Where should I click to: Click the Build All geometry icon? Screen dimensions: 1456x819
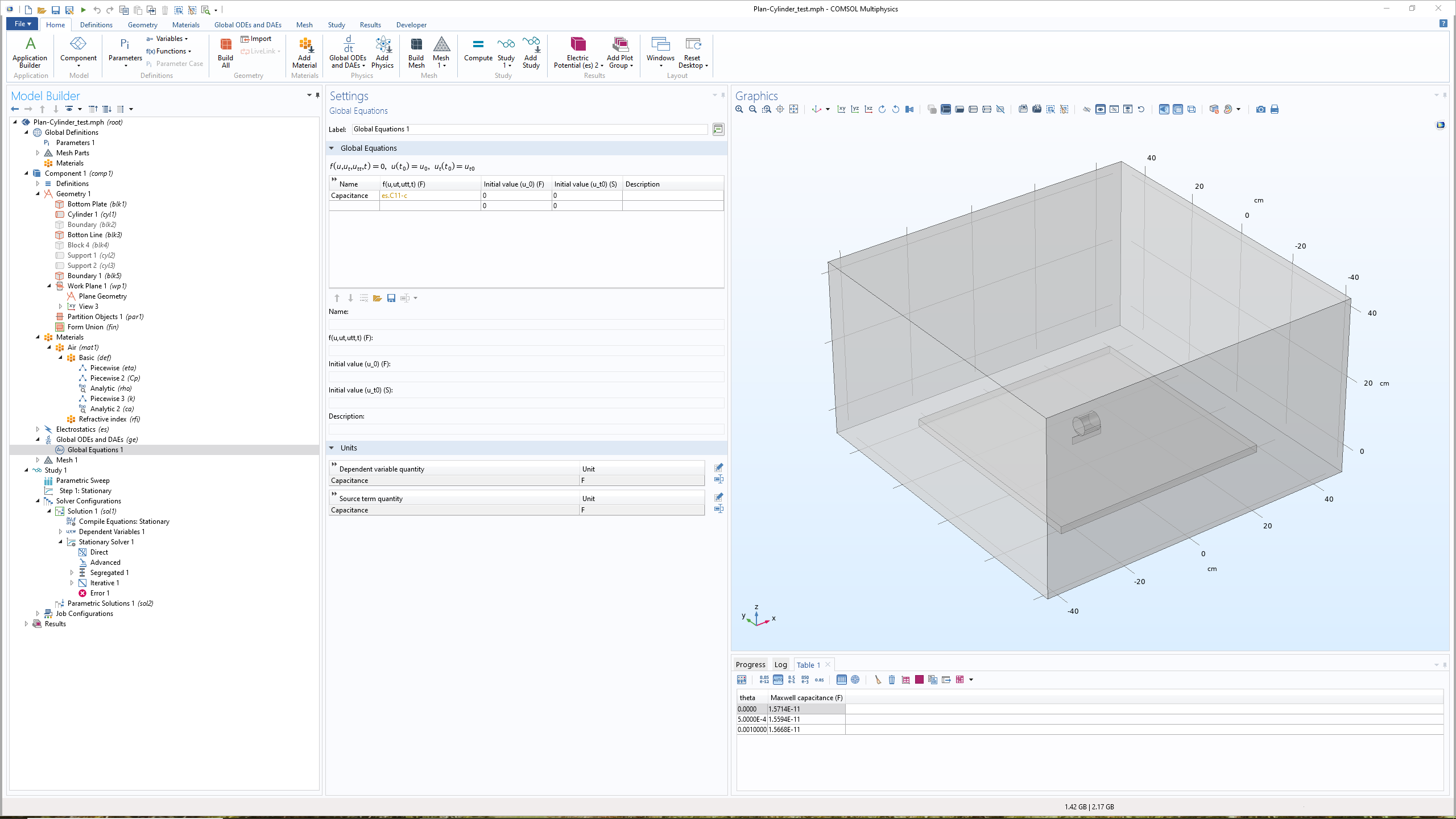pos(225,45)
